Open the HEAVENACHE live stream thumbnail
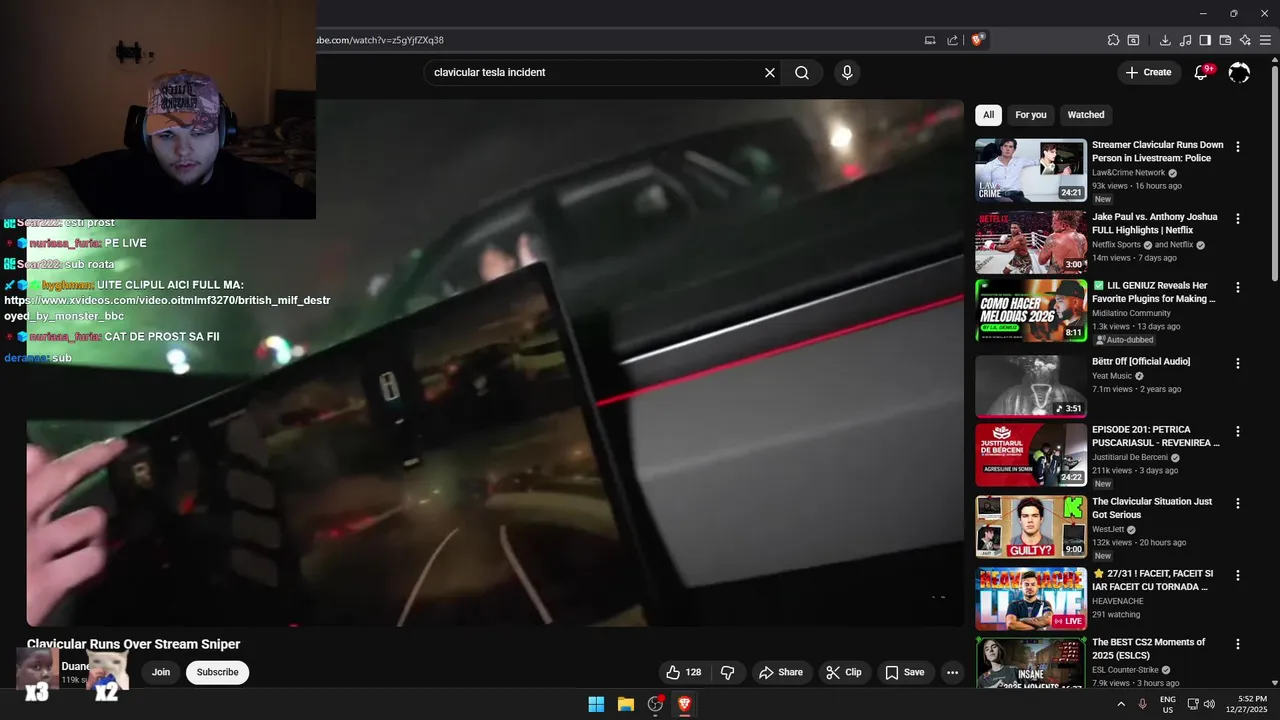1280x720 pixels. click(1031, 599)
